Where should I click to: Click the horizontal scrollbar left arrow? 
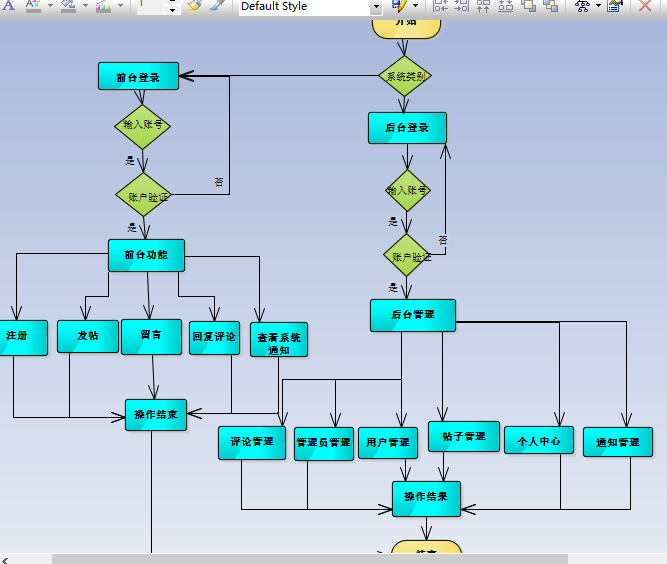click(x=5, y=559)
